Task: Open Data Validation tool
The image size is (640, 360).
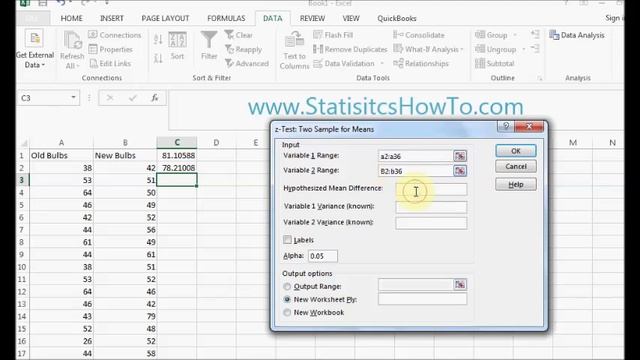Action: (x=344, y=63)
